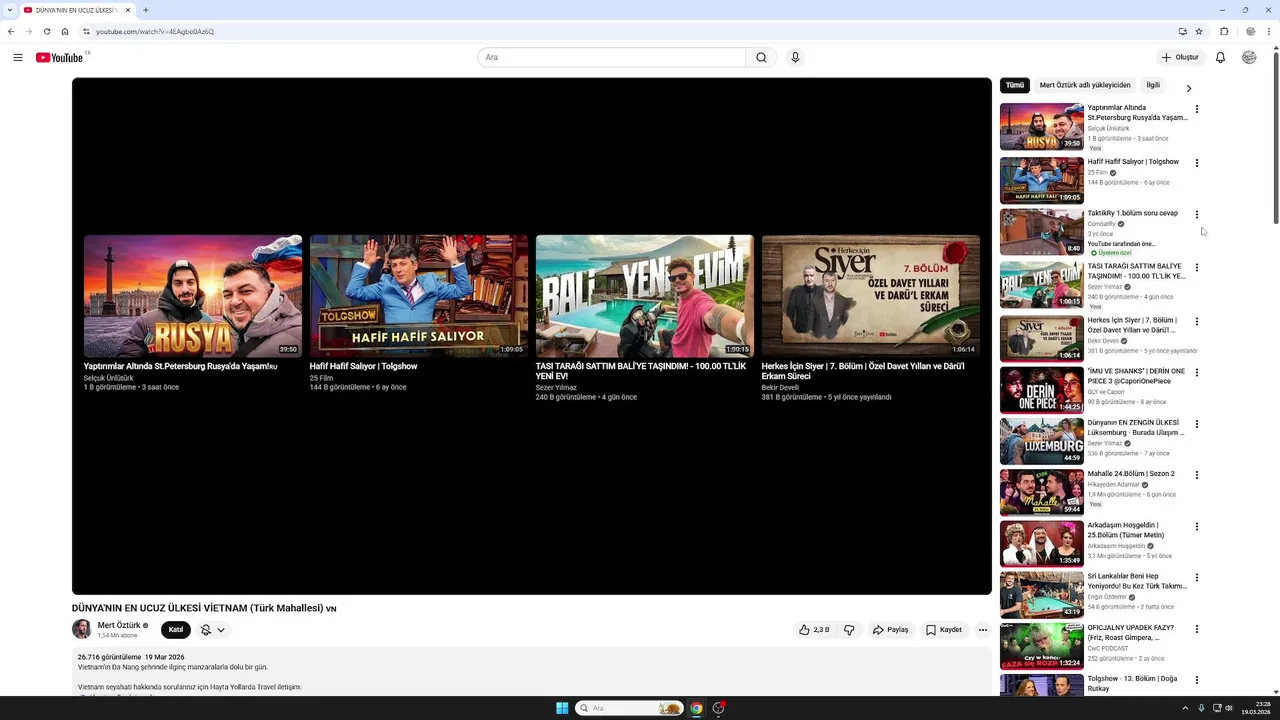
Task: Open Mert Öztürk channel name link
Action: point(119,625)
